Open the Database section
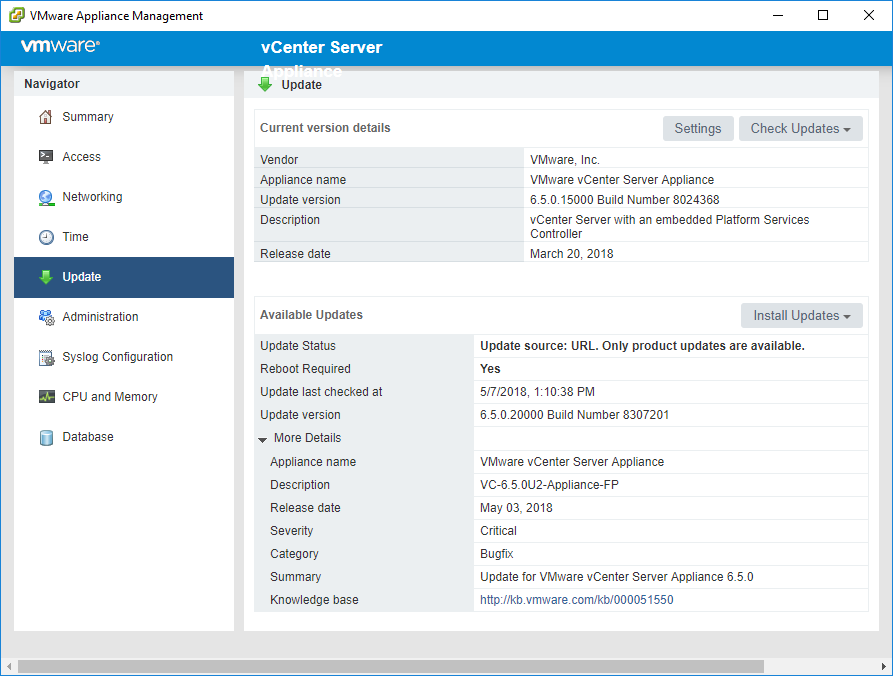Image resolution: width=893 pixels, height=676 pixels. pyautogui.click(x=124, y=437)
